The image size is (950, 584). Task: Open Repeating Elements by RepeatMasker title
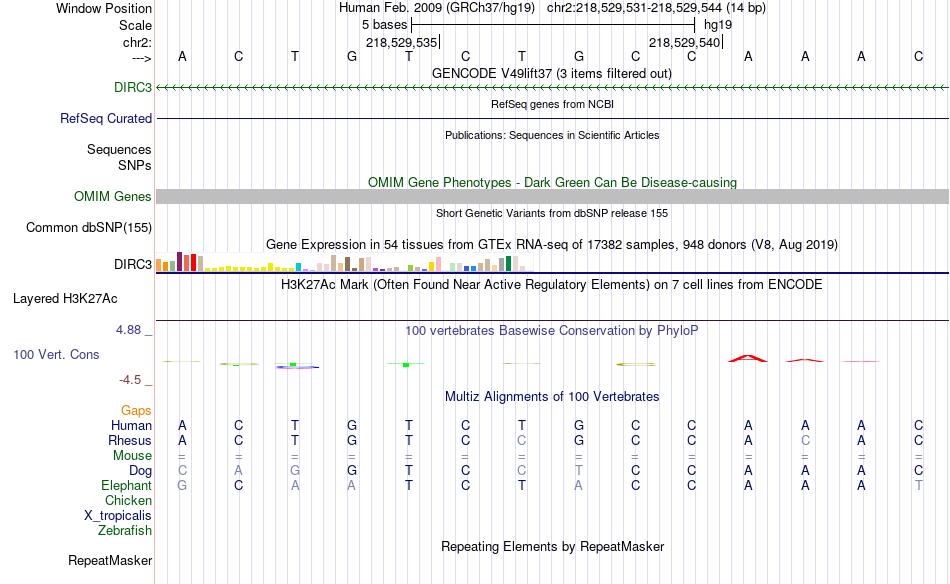click(552, 546)
